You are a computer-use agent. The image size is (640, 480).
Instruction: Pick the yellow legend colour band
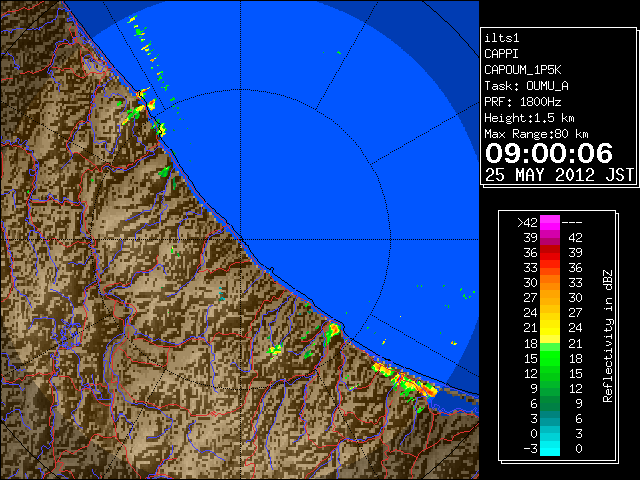coord(550,328)
